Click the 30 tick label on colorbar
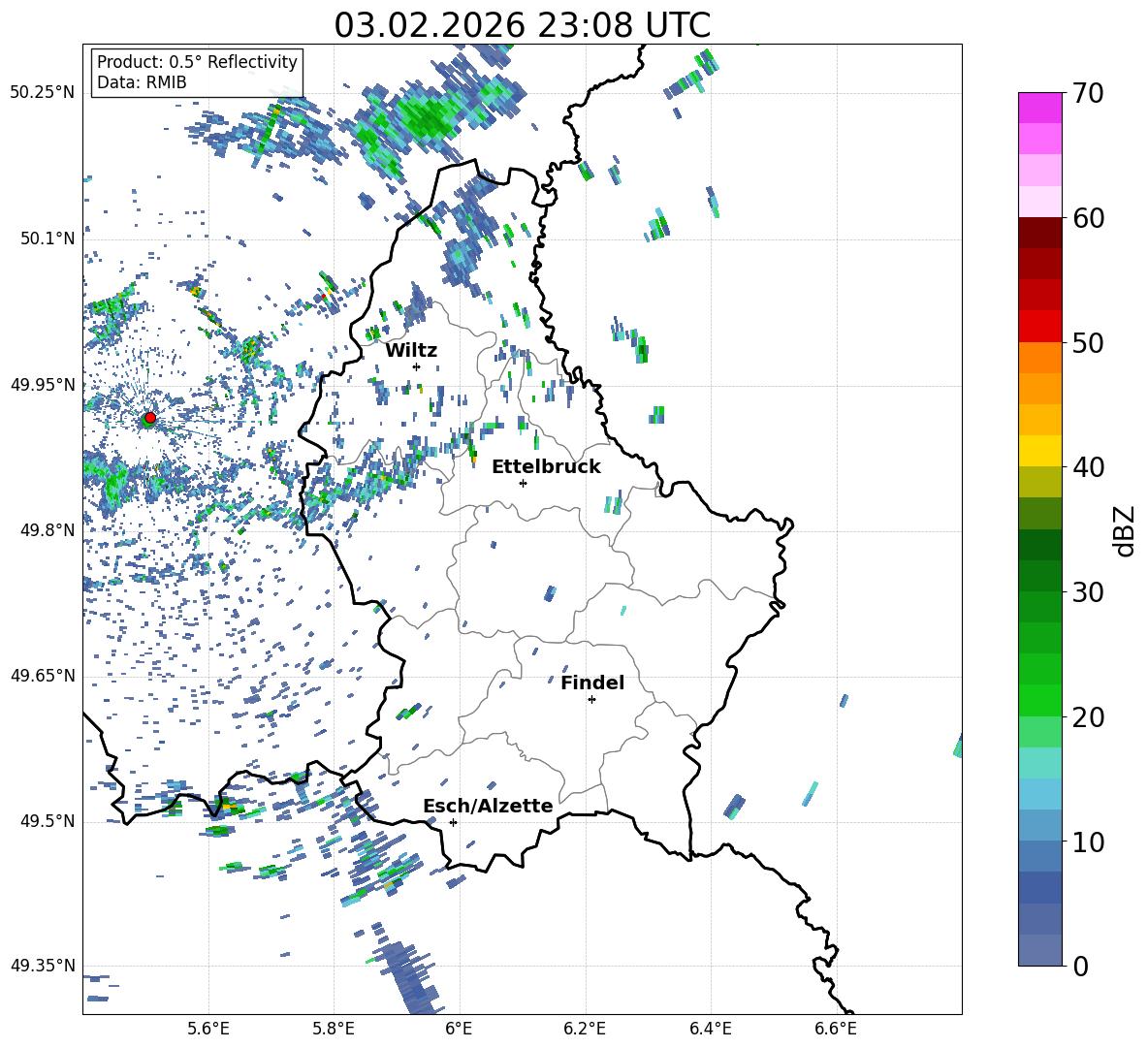 pos(1090,592)
